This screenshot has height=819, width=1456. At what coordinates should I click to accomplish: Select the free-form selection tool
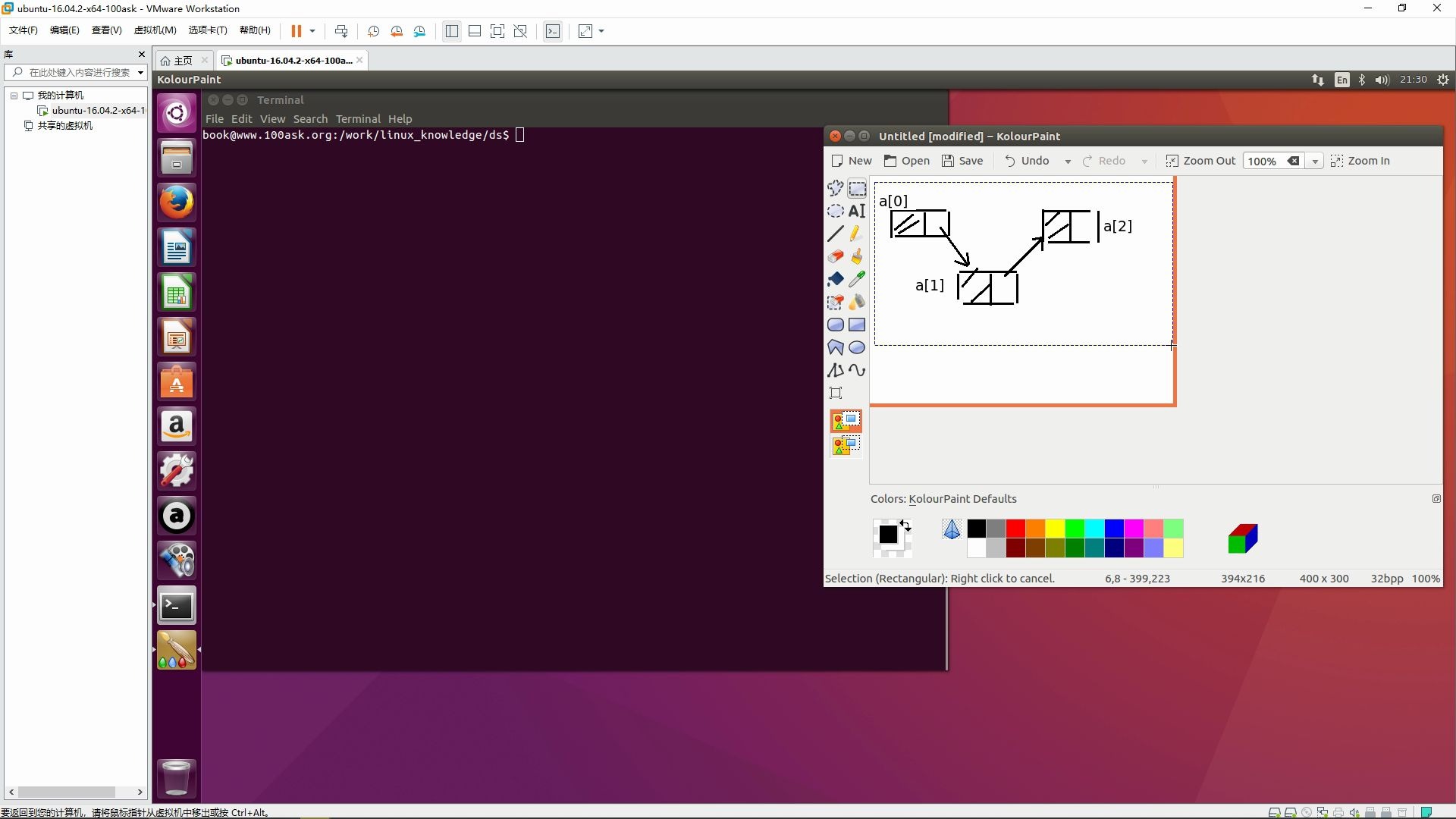point(835,189)
